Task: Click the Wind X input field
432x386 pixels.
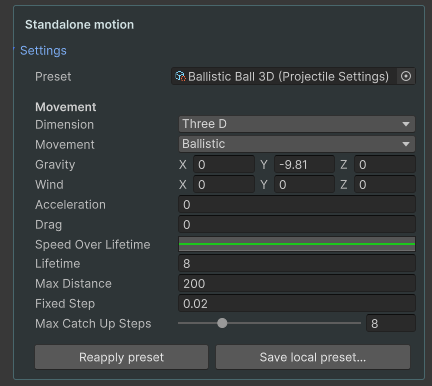Action: [224, 184]
